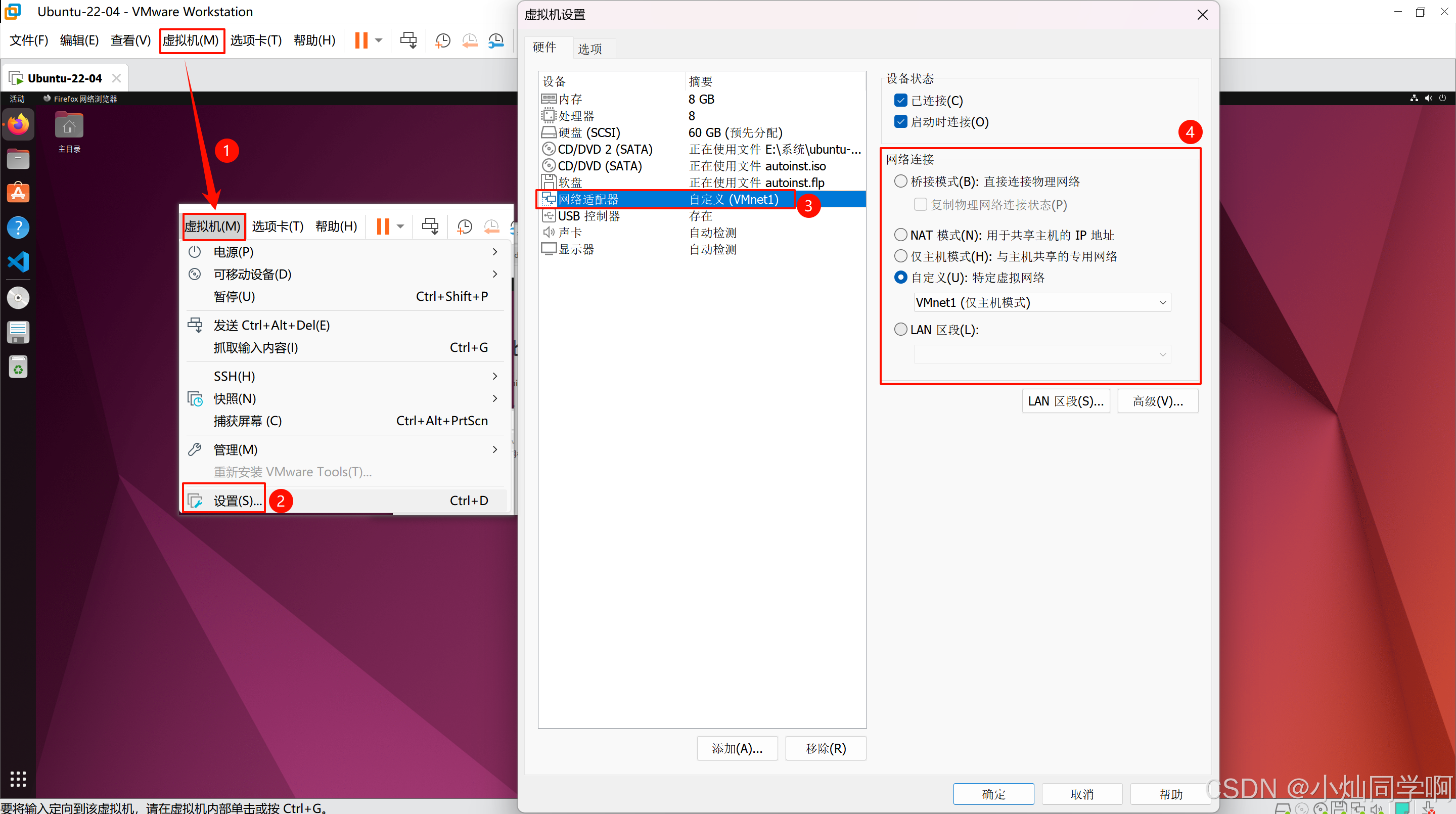The image size is (1456, 814).
Task: Open the Show Applications grid in dock
Action: point(18,779)
